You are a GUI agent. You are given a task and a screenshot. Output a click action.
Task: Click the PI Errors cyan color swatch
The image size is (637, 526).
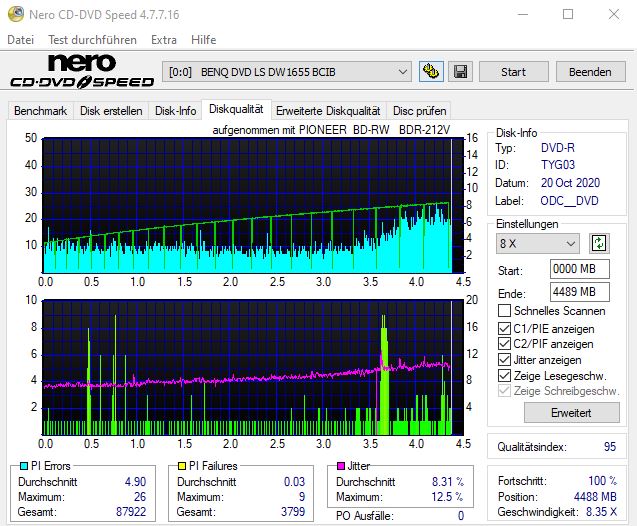click(x=24, y=467)
